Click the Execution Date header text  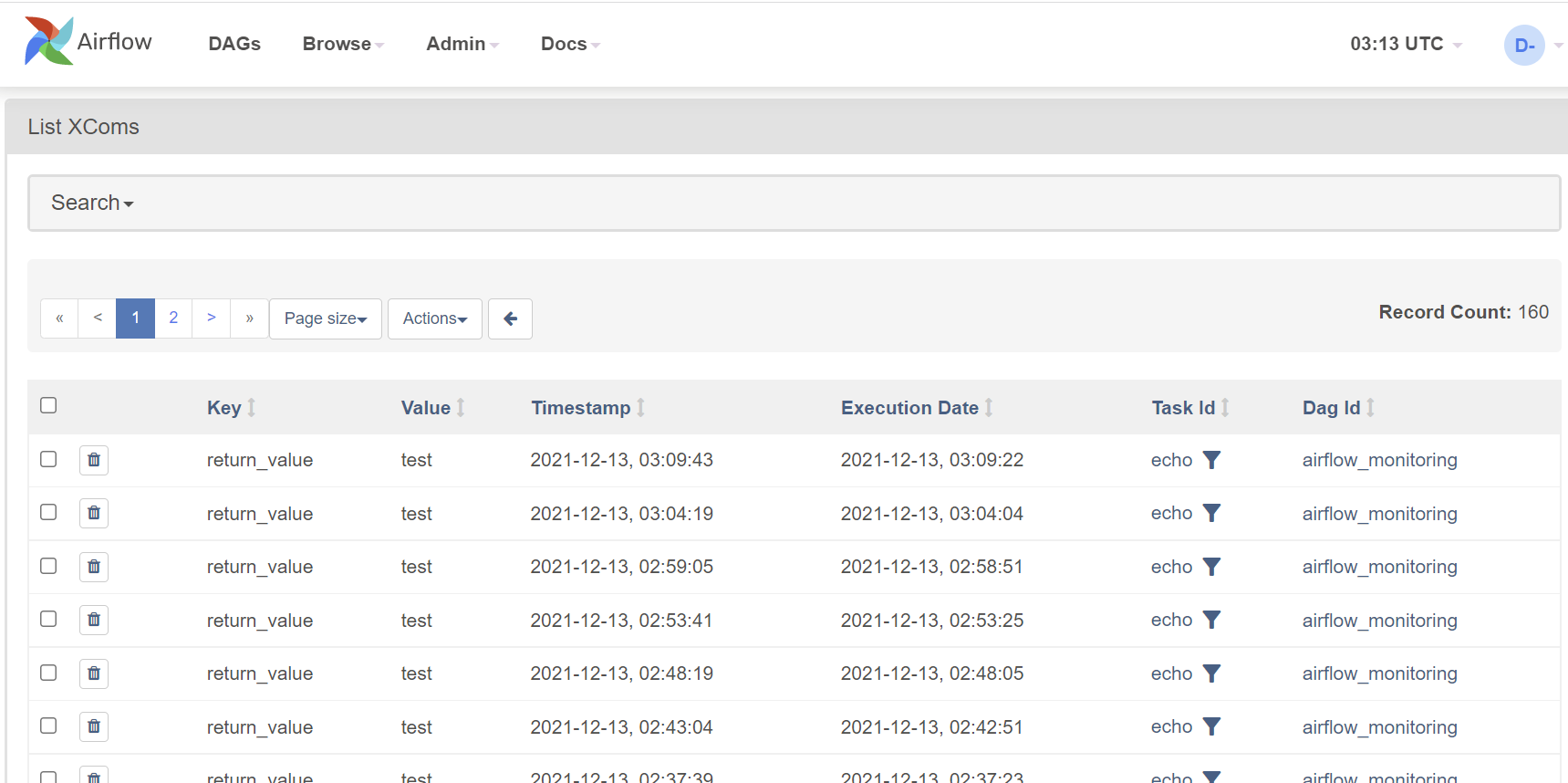[x=909, y=408]
